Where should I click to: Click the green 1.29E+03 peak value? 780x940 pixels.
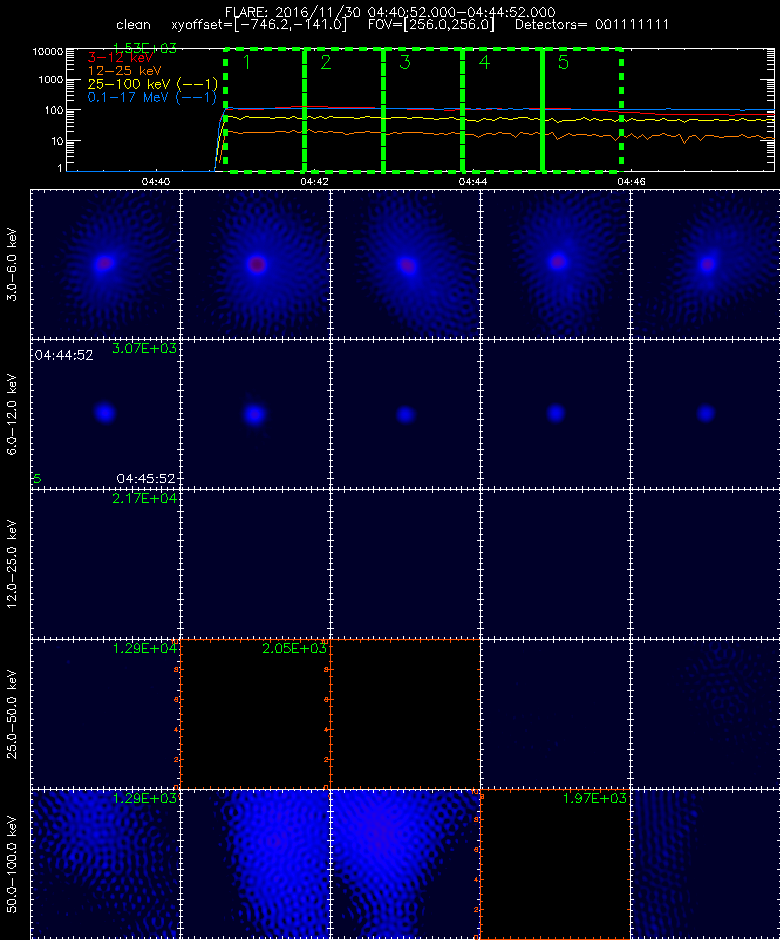click(144, 798)
